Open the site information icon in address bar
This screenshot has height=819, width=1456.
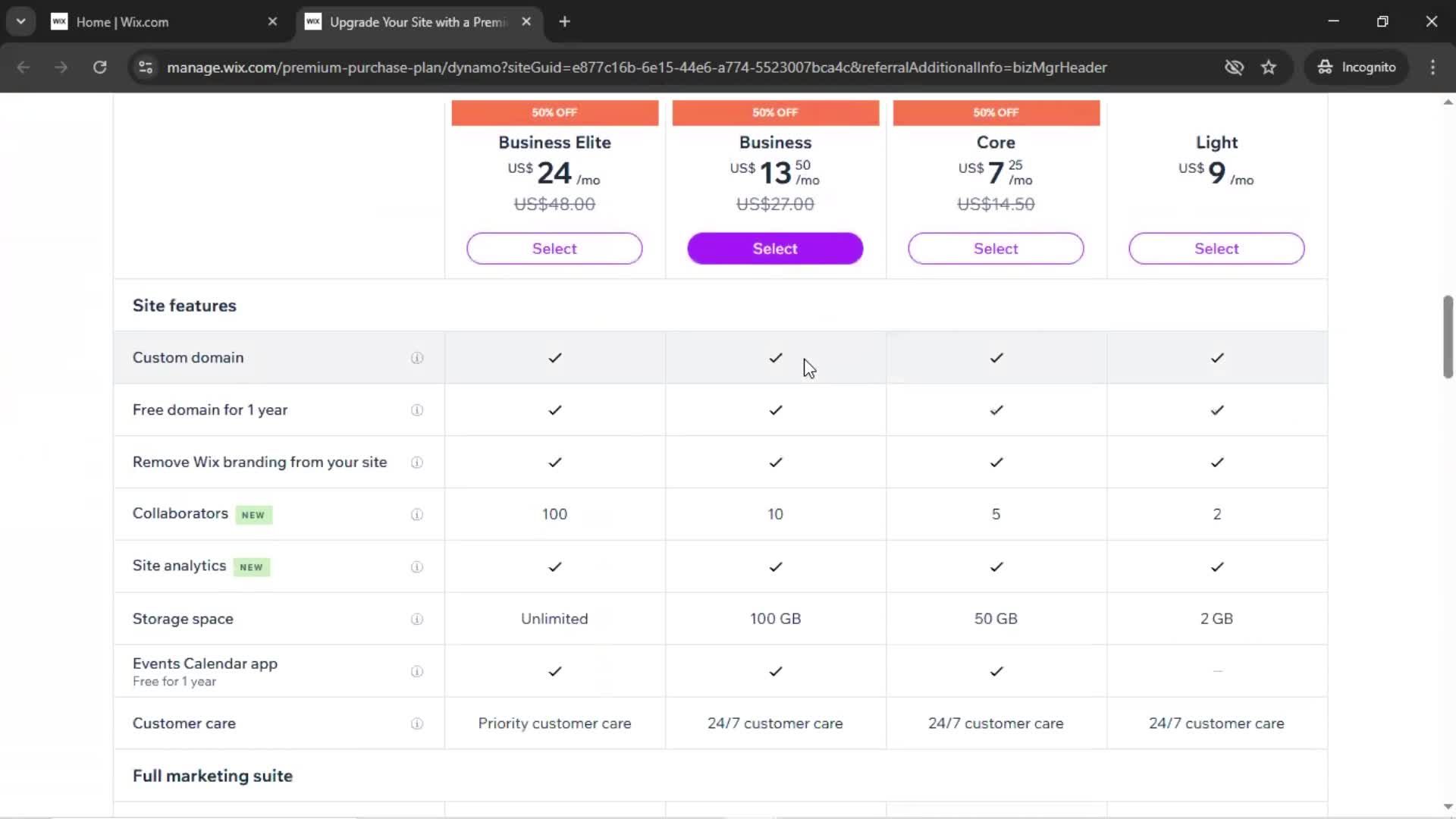[146, 67]
